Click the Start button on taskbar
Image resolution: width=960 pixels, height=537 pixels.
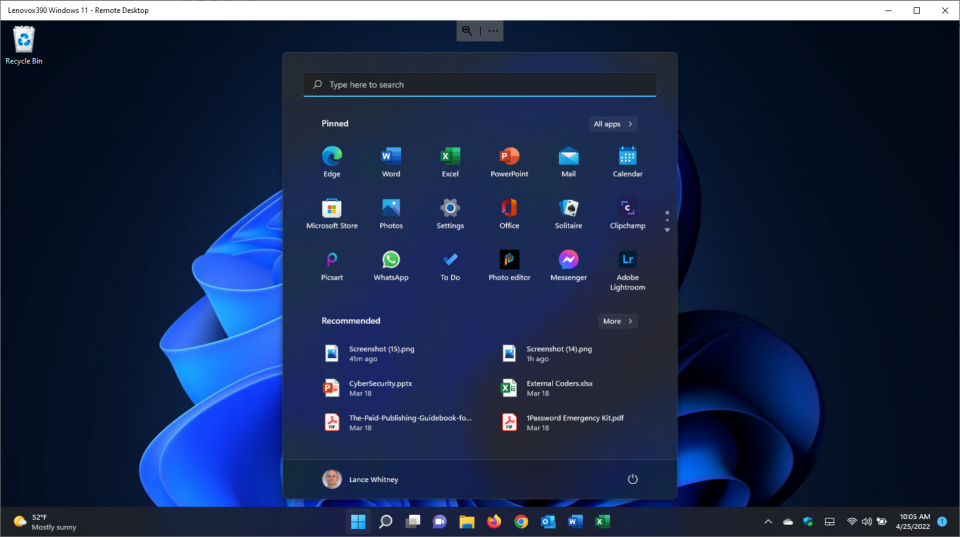[358, 522]
